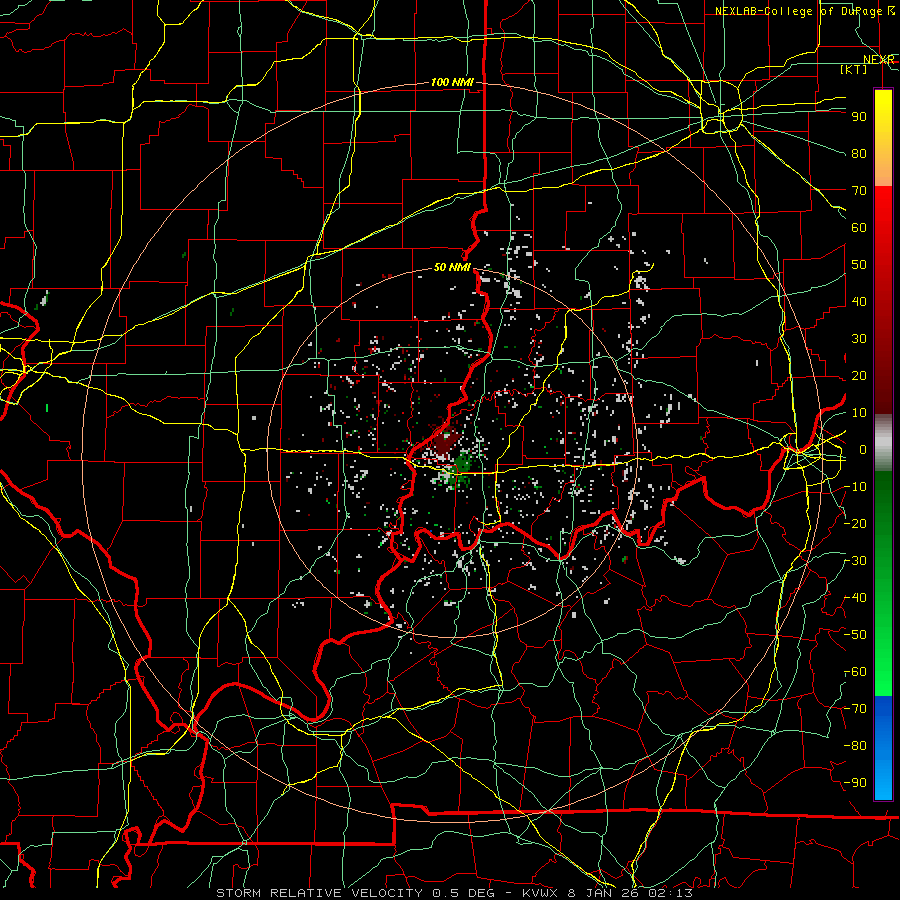Click the -60 scale label
The width and height of the screenshot is (900, 900).
pyautogui.click(x=855, y=672)
